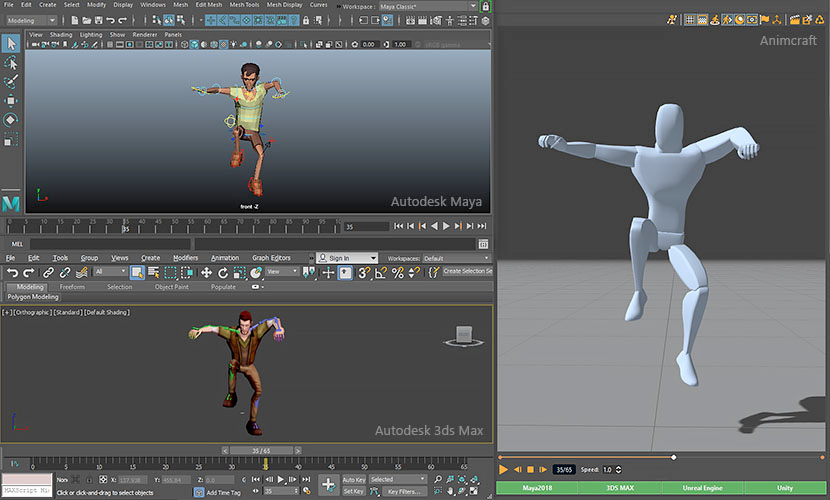
Task: Click large plus Set Keys button
Action: [x=328, y=485]
